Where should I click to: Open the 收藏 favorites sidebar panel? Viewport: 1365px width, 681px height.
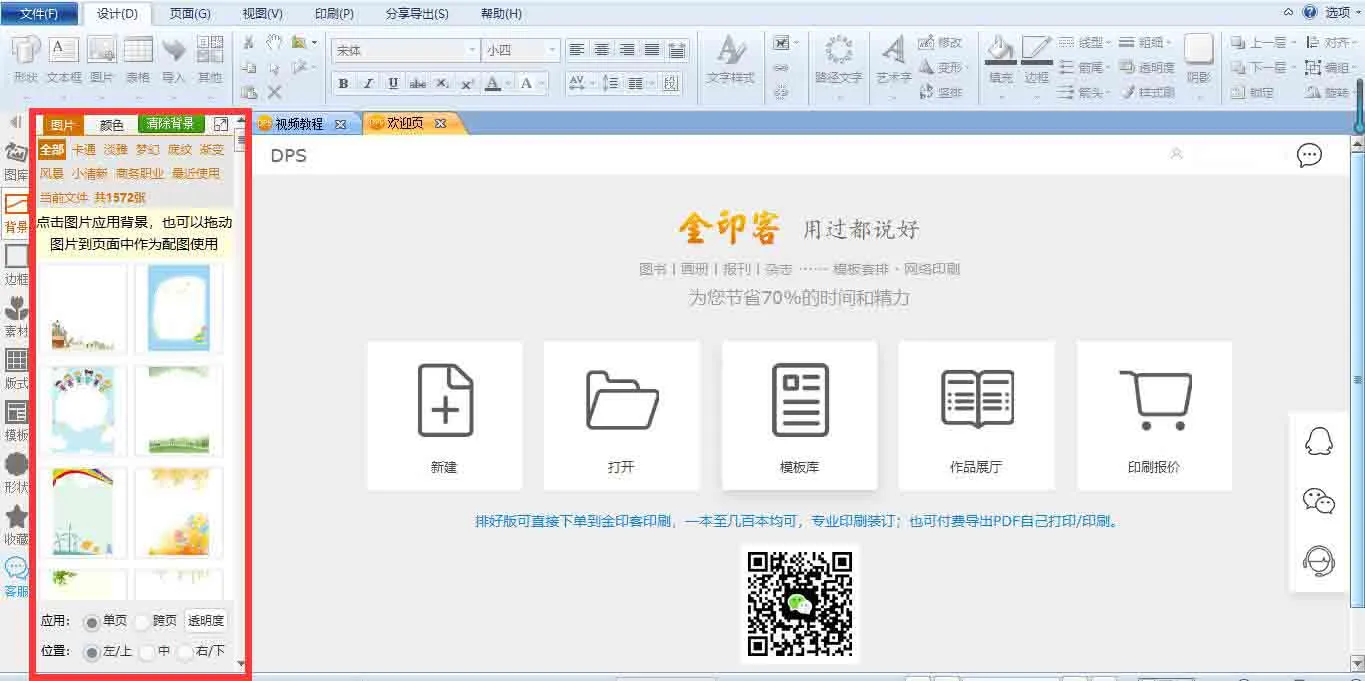(x=16, y=524)
